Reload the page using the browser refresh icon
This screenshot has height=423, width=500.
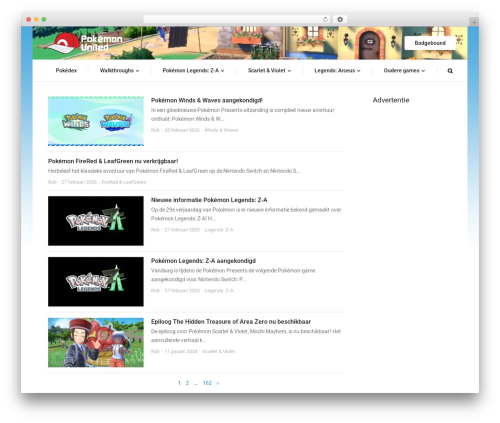click(325, 19)
